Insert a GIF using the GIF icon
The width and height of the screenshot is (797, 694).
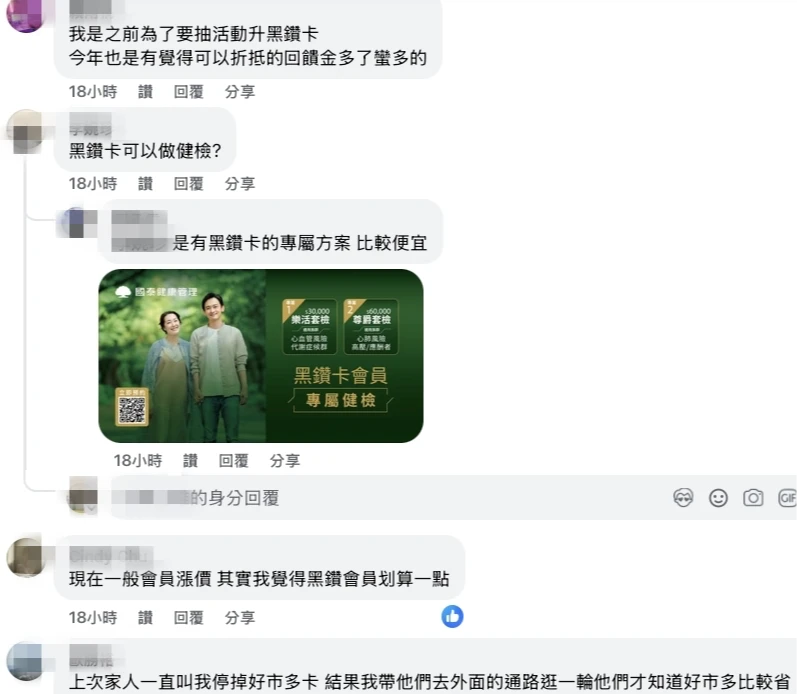(787, 498)
